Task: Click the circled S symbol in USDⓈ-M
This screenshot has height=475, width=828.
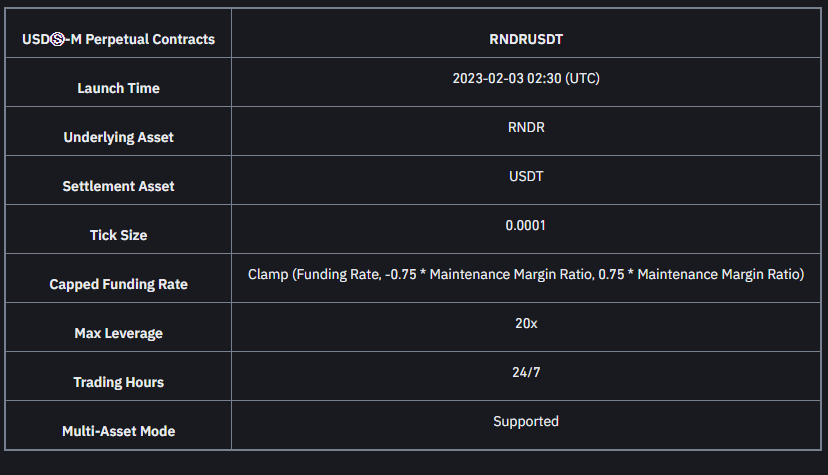Action: [x=59, y=40]
